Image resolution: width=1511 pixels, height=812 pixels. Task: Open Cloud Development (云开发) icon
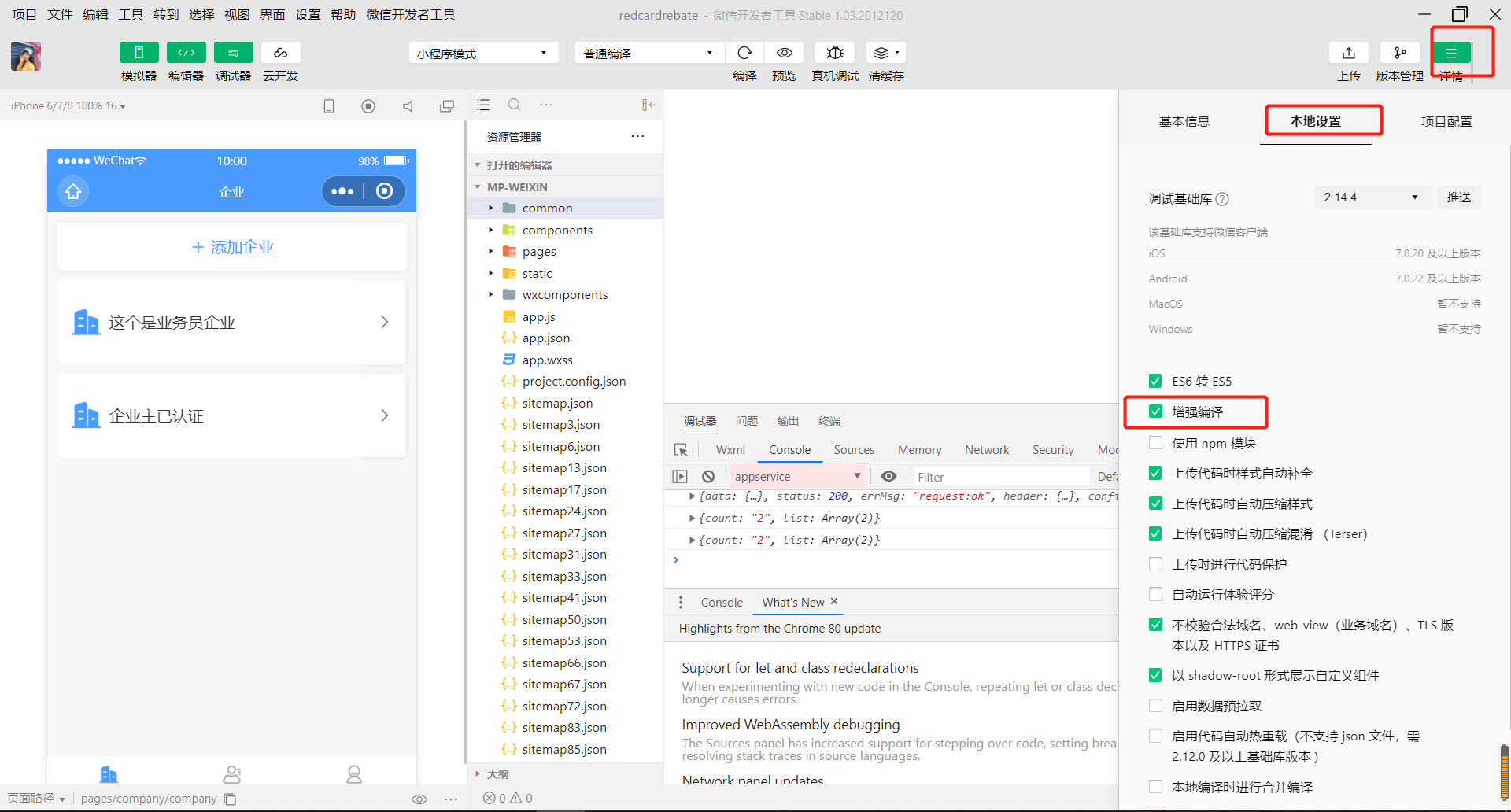(x=281, y=53)
